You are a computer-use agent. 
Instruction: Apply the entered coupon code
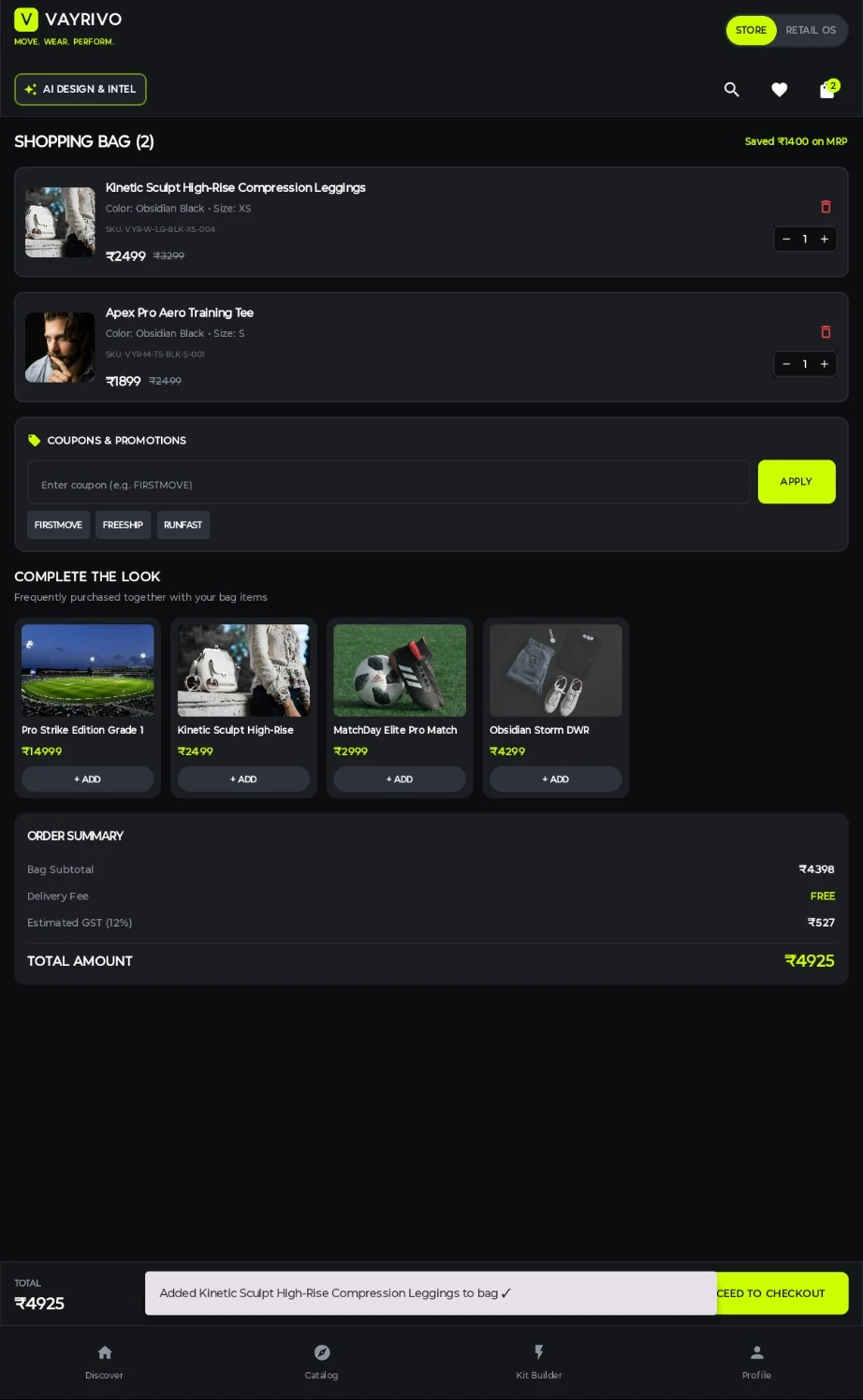coord(797,482)
